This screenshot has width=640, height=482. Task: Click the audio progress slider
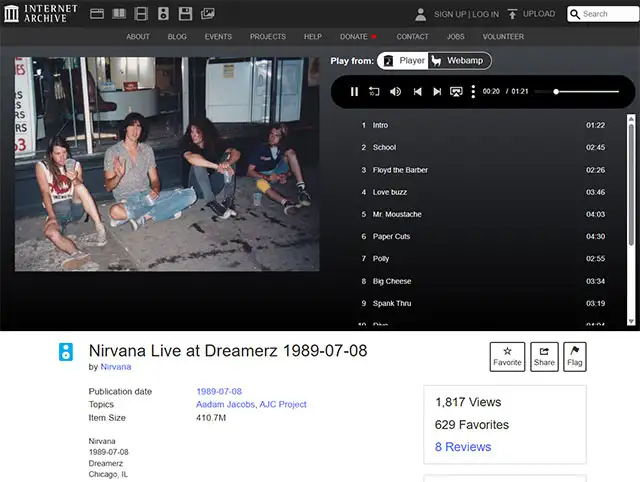tap(577, 92)
